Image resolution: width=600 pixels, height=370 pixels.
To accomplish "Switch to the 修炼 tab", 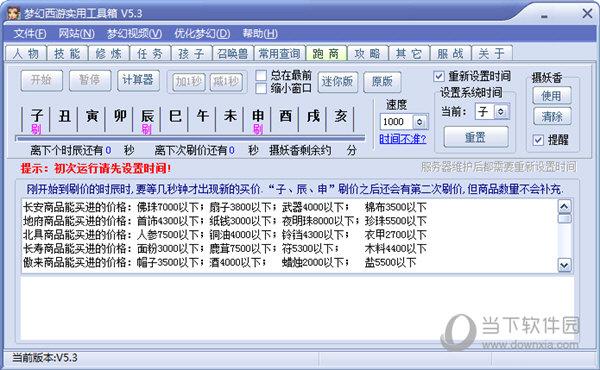I will click(x=109, y=54).
